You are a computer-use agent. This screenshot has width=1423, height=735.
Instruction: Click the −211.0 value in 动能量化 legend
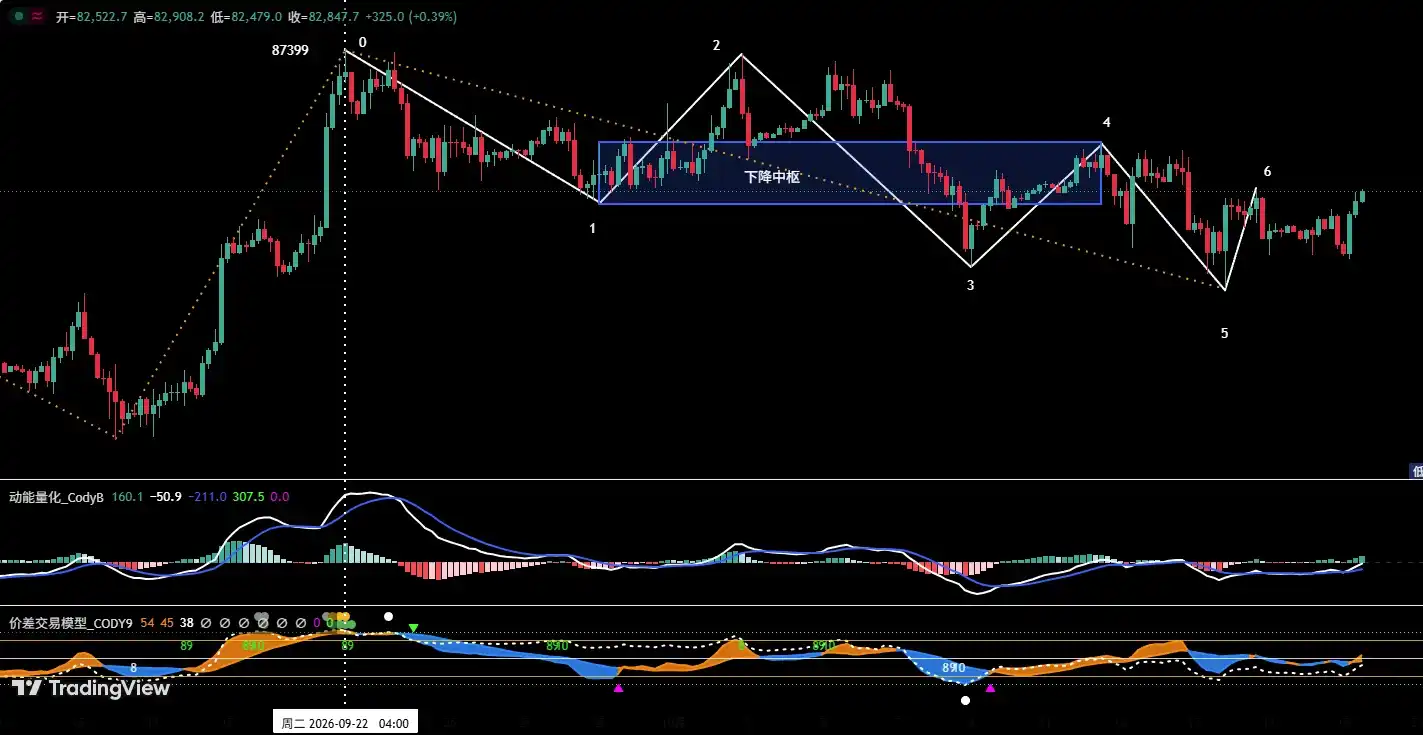207,497
